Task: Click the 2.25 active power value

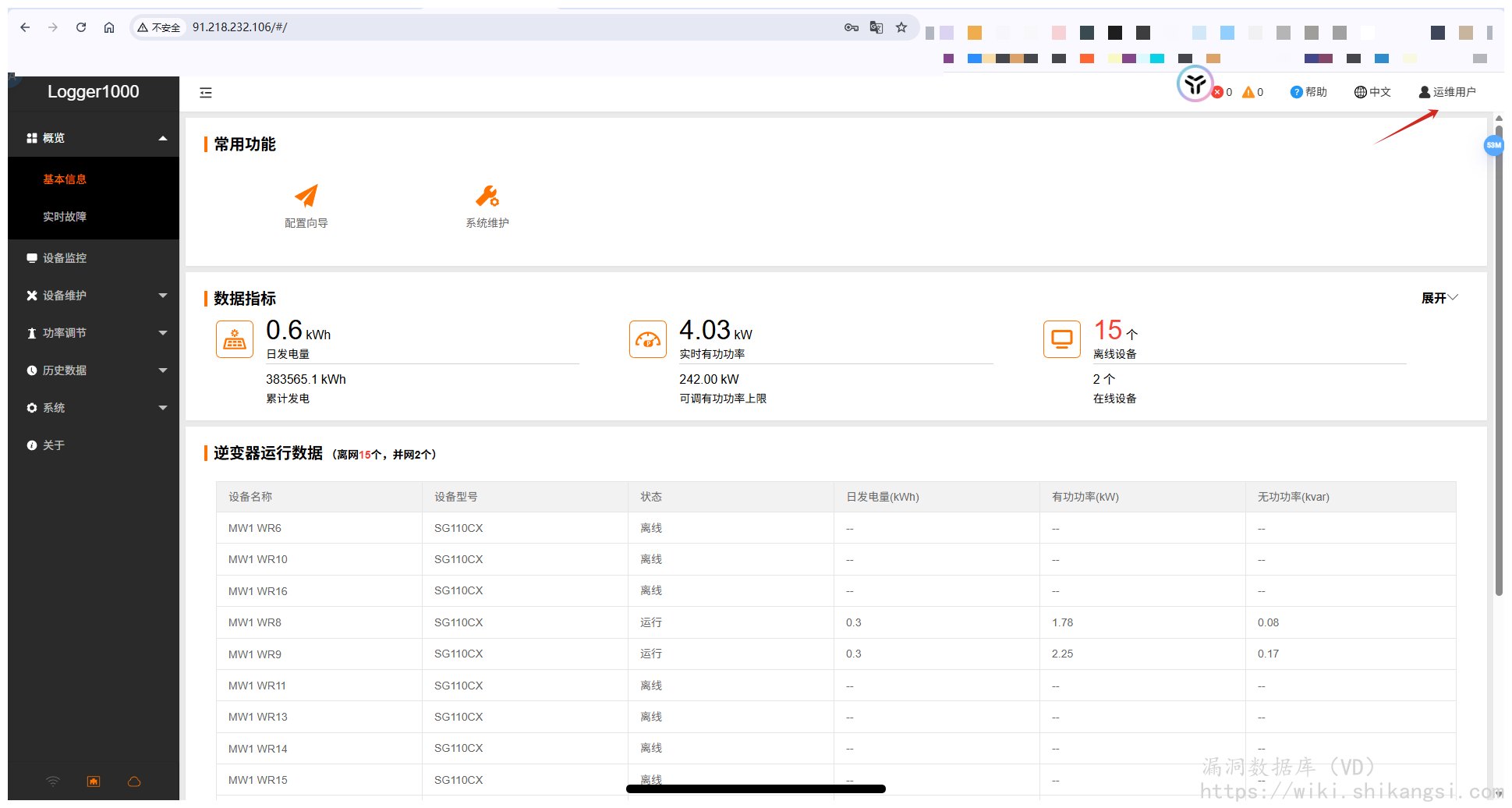Action: point(1063,654)
